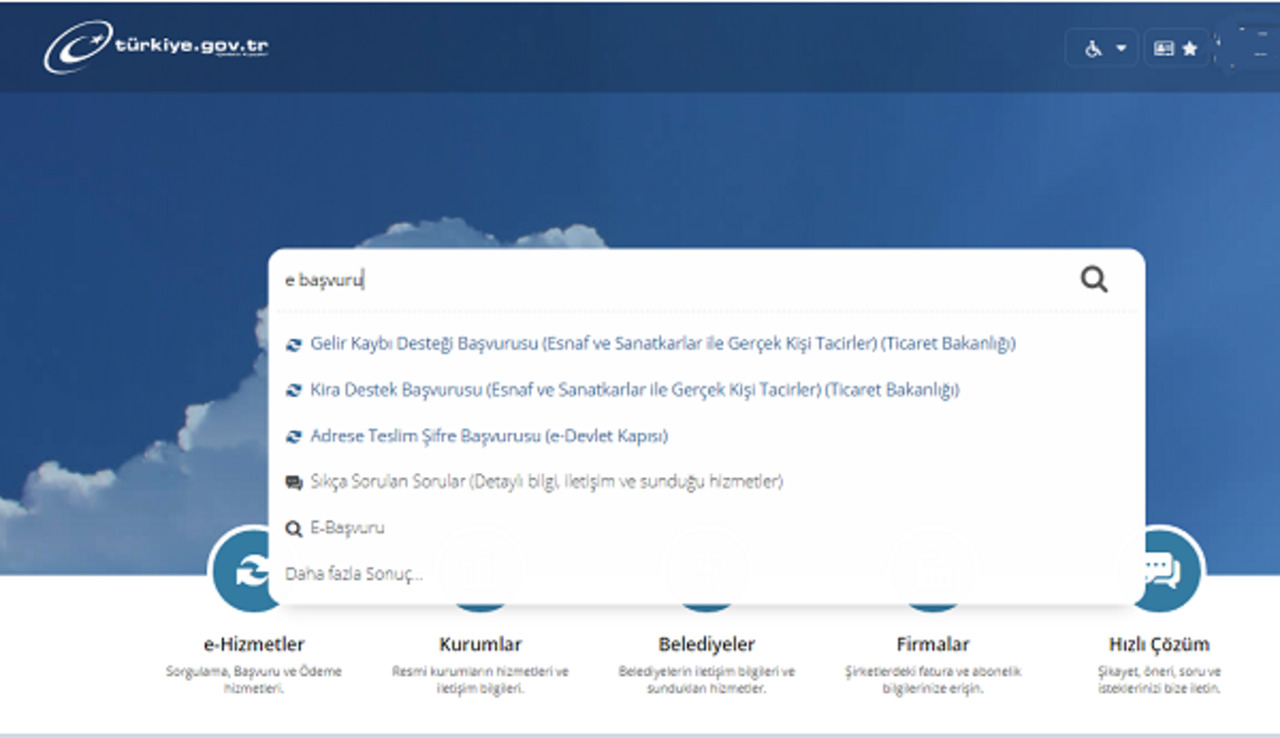Open the accessibility options dropdown
This screenshot has height=738, width=1280.
point(1102,47)
